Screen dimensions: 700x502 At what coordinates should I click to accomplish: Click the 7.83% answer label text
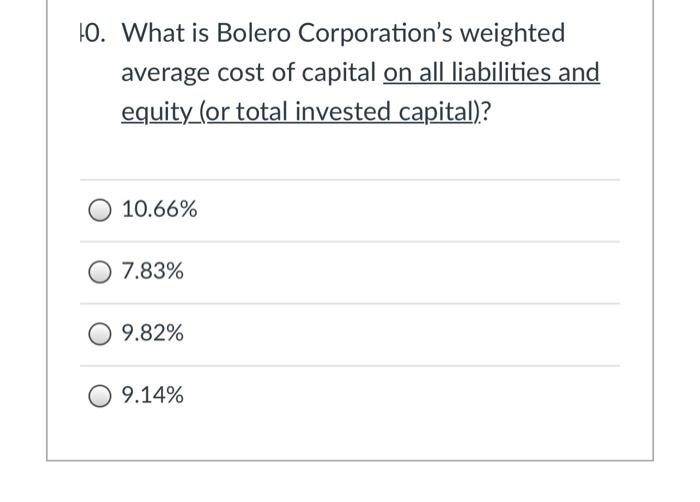[x=153, y=271]
